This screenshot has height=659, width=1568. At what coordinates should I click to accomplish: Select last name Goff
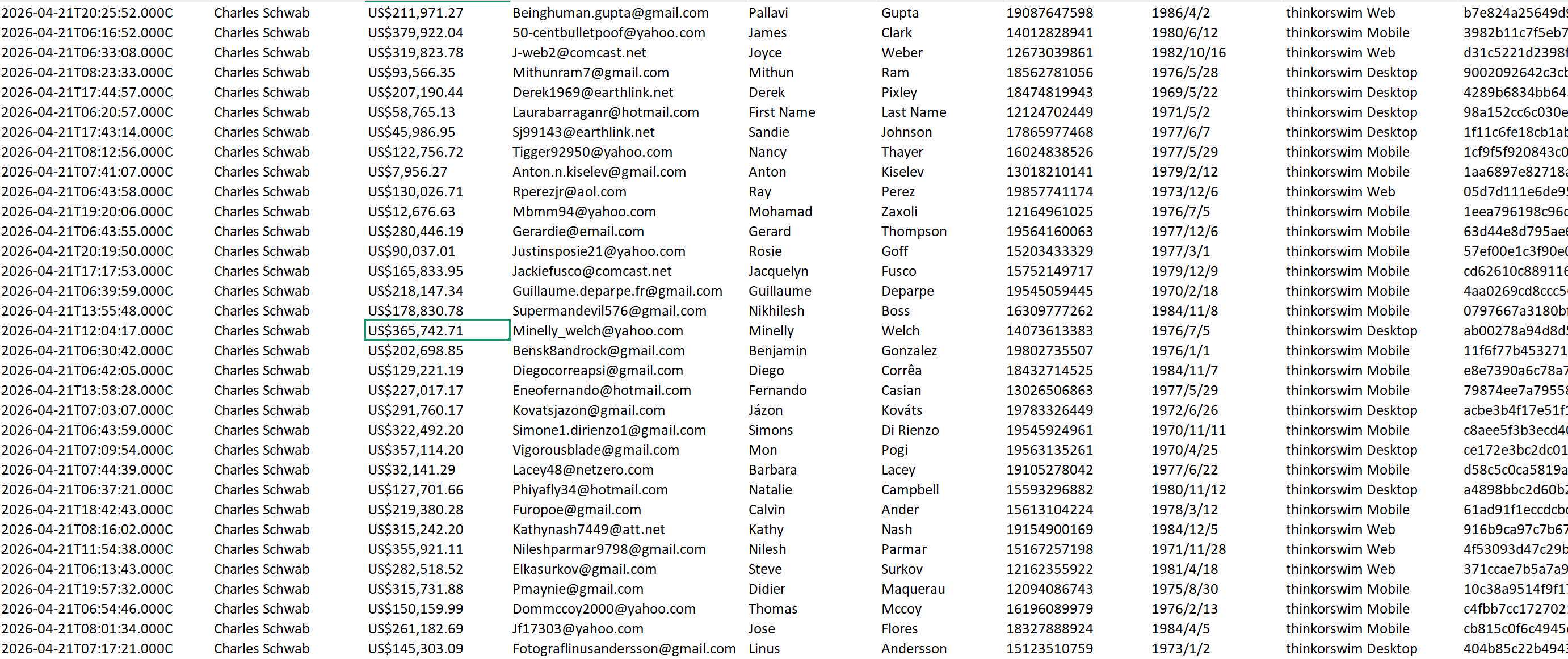point(894,251)
